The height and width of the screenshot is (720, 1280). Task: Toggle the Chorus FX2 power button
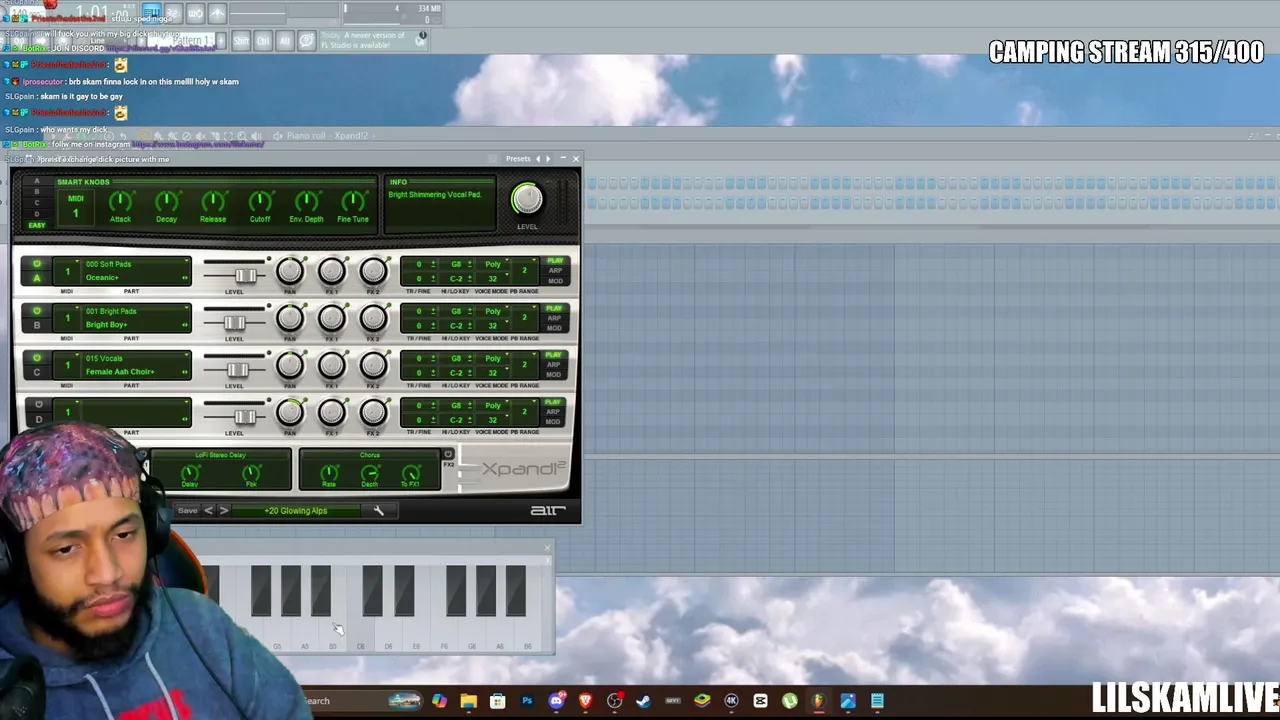[x=448, y=455]
